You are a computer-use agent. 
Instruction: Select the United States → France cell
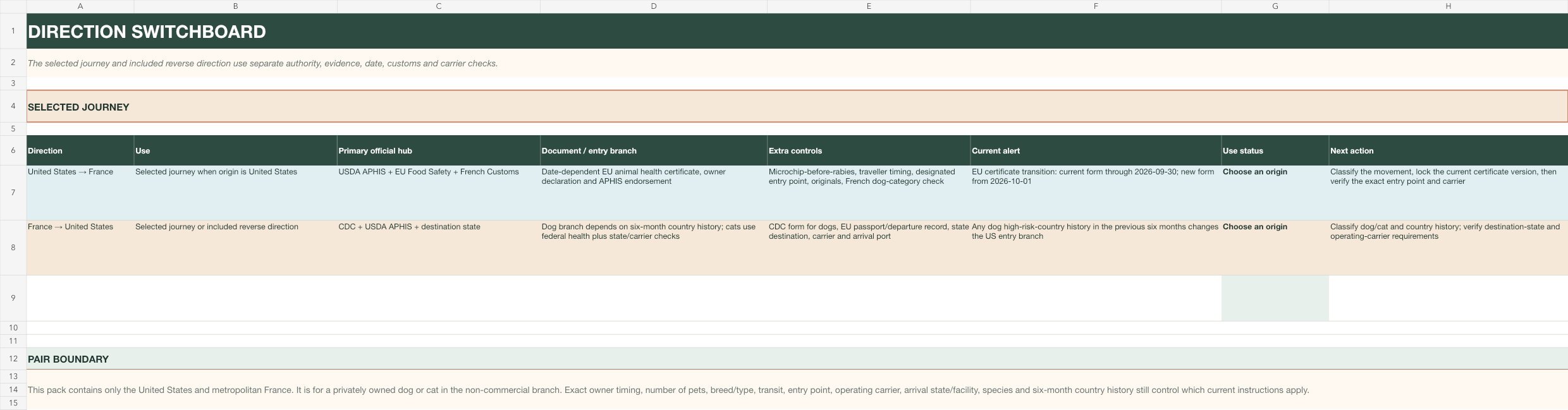point(80,193)
